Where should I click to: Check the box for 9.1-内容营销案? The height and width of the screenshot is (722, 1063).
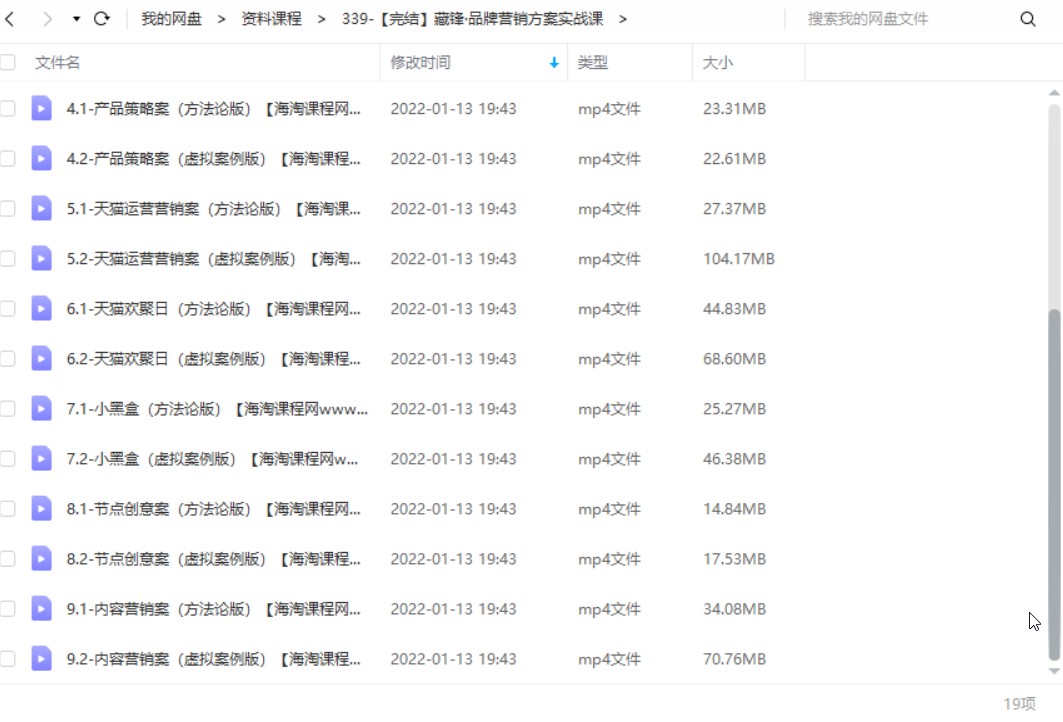[7, 609]
